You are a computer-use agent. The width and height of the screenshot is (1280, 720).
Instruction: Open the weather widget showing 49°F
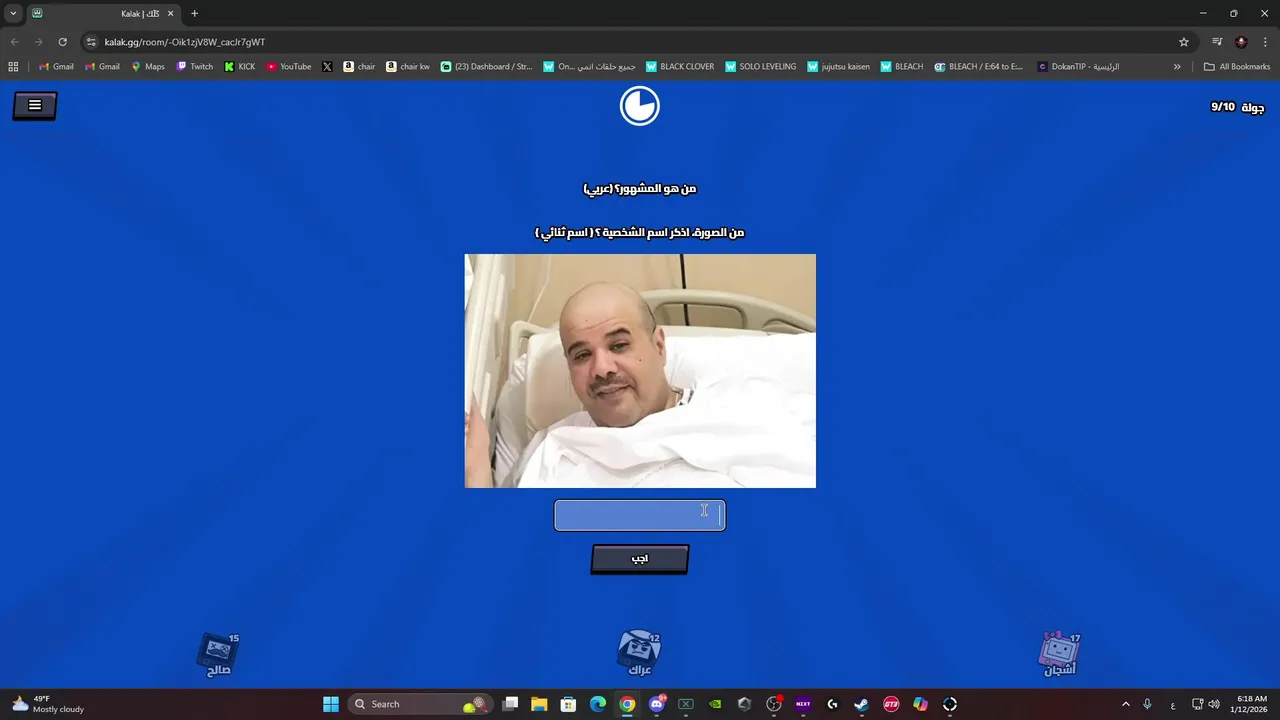click(x=47, y=704)
